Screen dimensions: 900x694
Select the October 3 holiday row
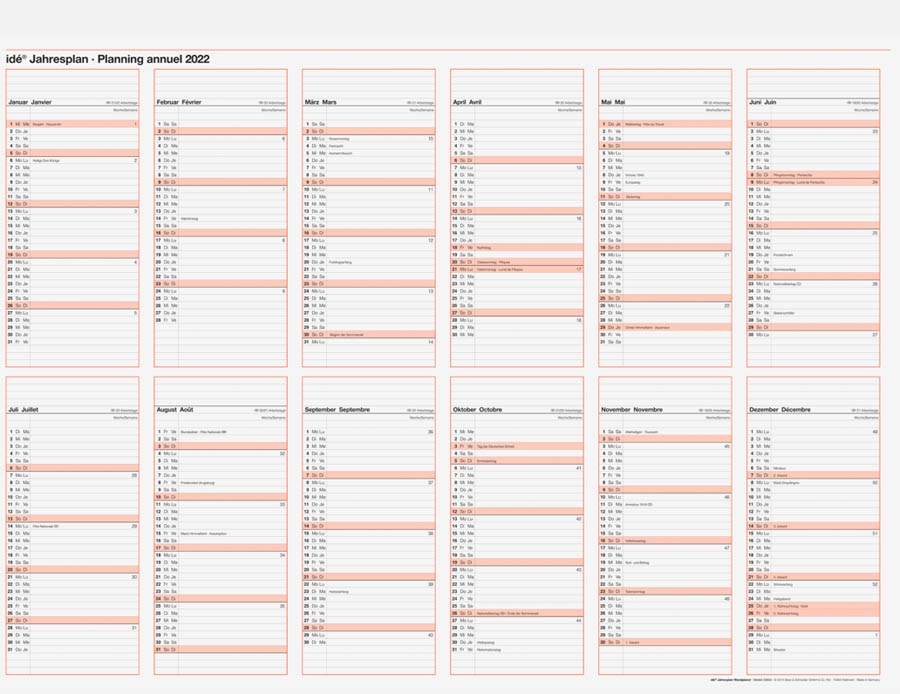click(516, 446)
